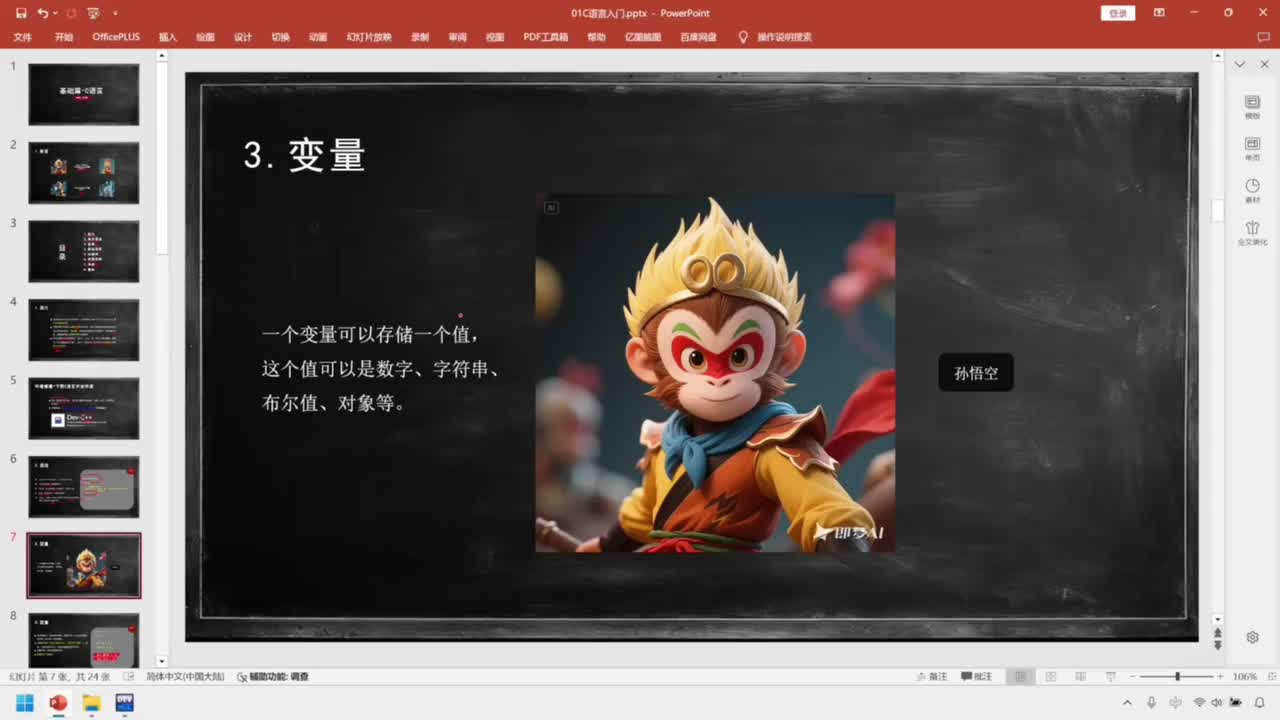The height and width of the screenshot is (720, 1280).
Task: Open the 绘图 ribbon tab
Action: 205,37
